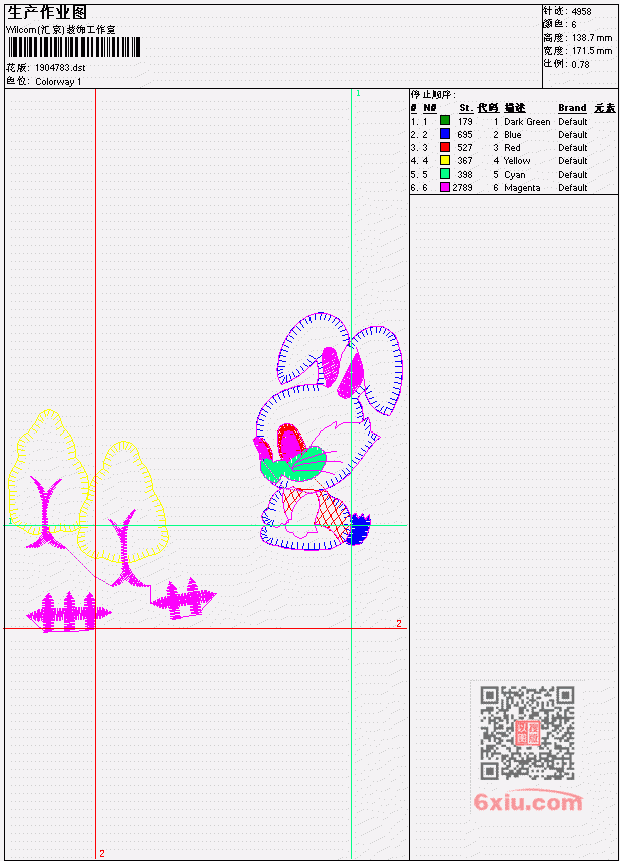Click the width value 171.5 mm
The width and height of the screenshot is (620, 861).
click(592, 51)
